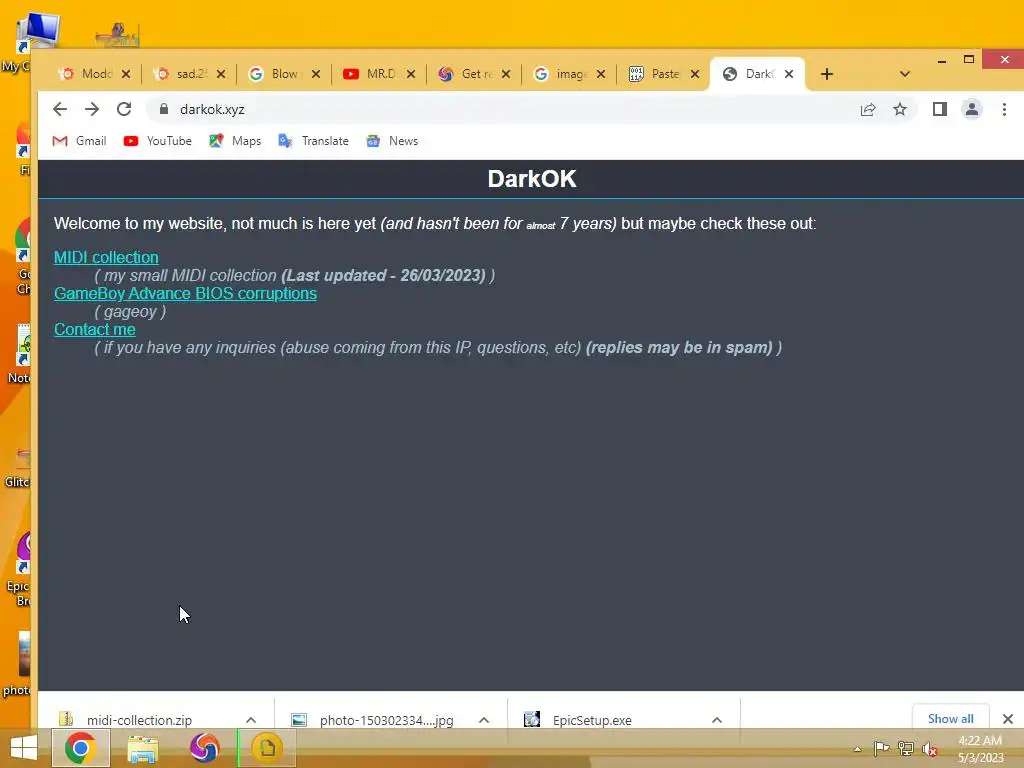This screenshot has height=768, width=1024.
Task: Open the Gmail bookmark
Action: 79,141
